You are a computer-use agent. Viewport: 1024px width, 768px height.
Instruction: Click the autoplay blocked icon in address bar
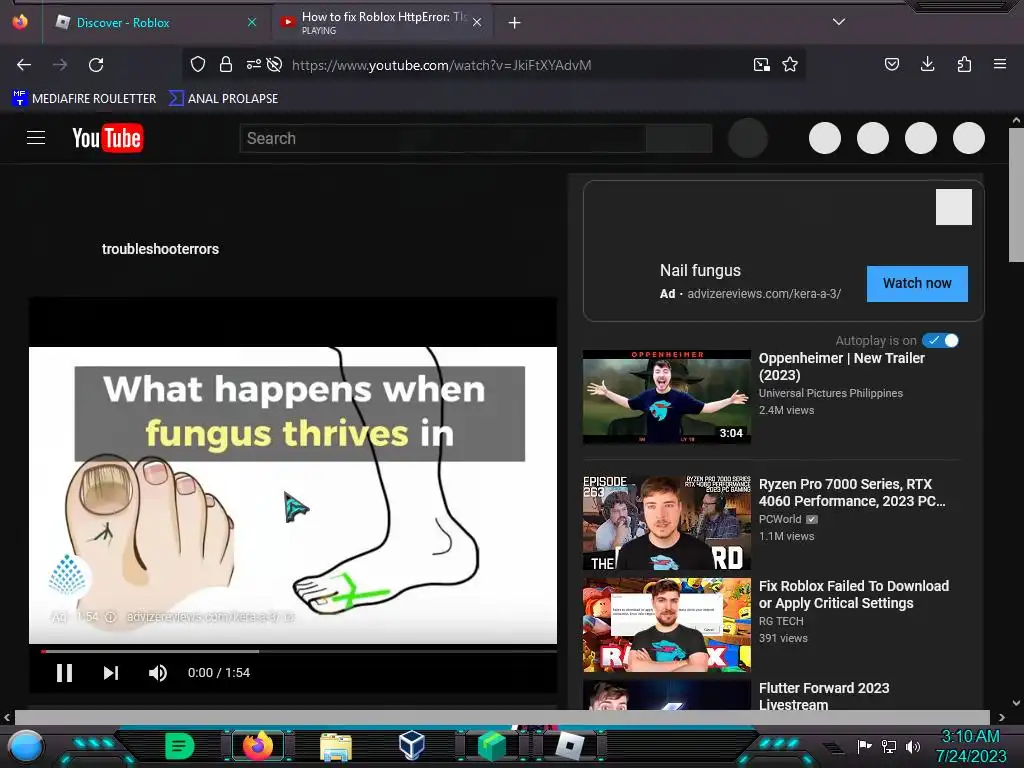click(x=275, y=64)
